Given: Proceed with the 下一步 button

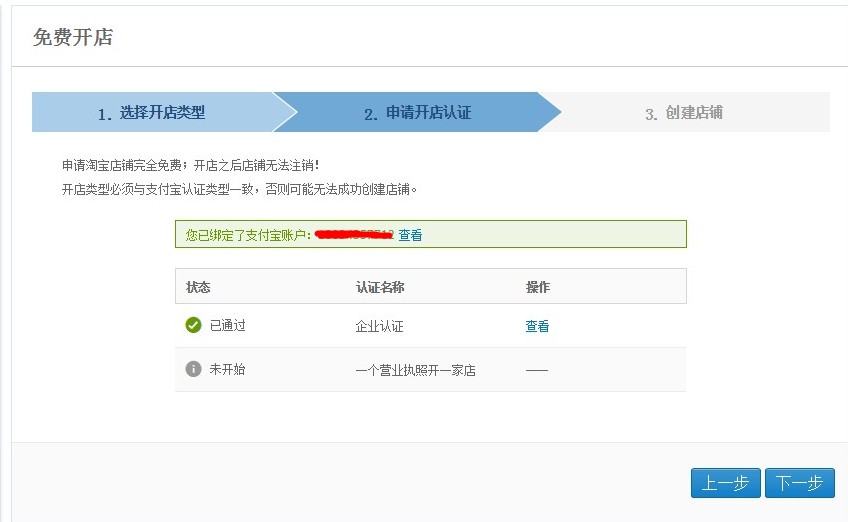Looking at the screenshot, I should 799,483.
